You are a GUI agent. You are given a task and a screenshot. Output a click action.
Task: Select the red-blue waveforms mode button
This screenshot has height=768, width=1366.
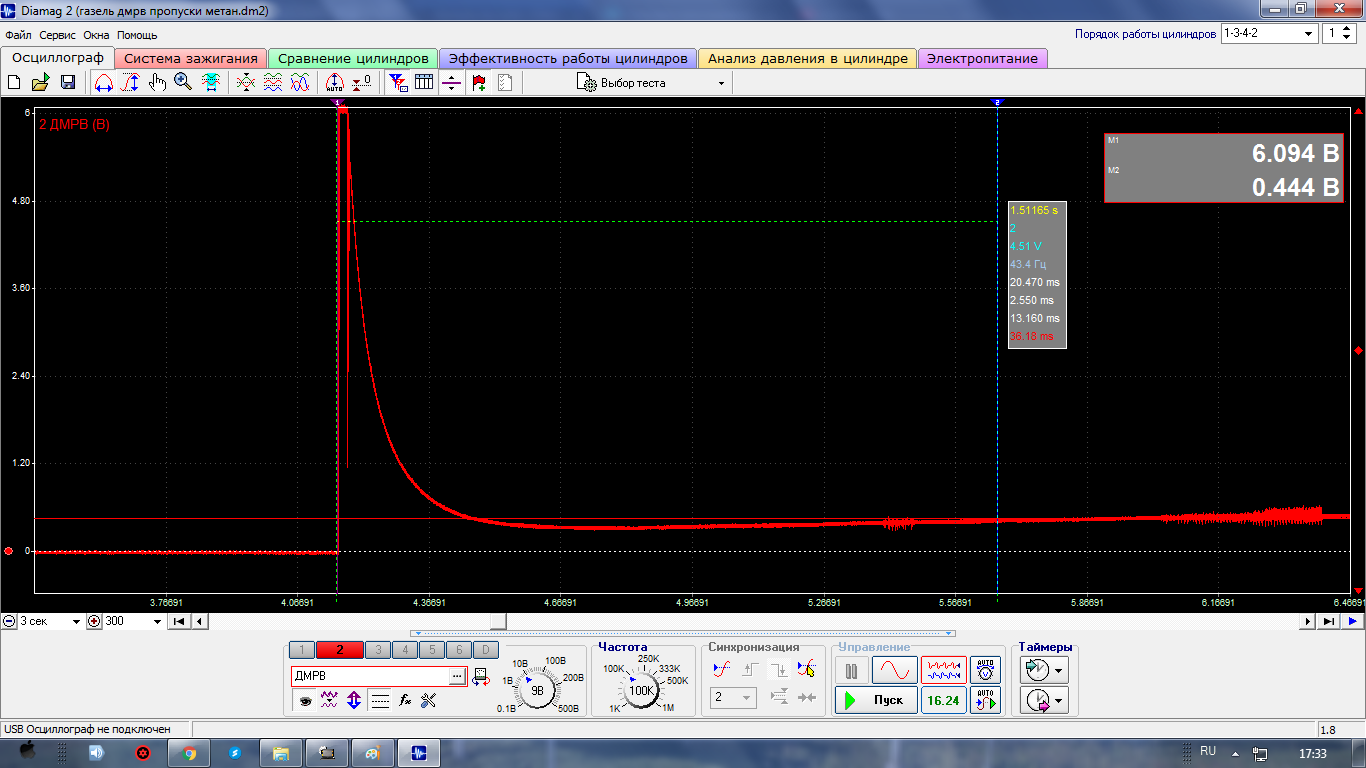tap(944, 670)
